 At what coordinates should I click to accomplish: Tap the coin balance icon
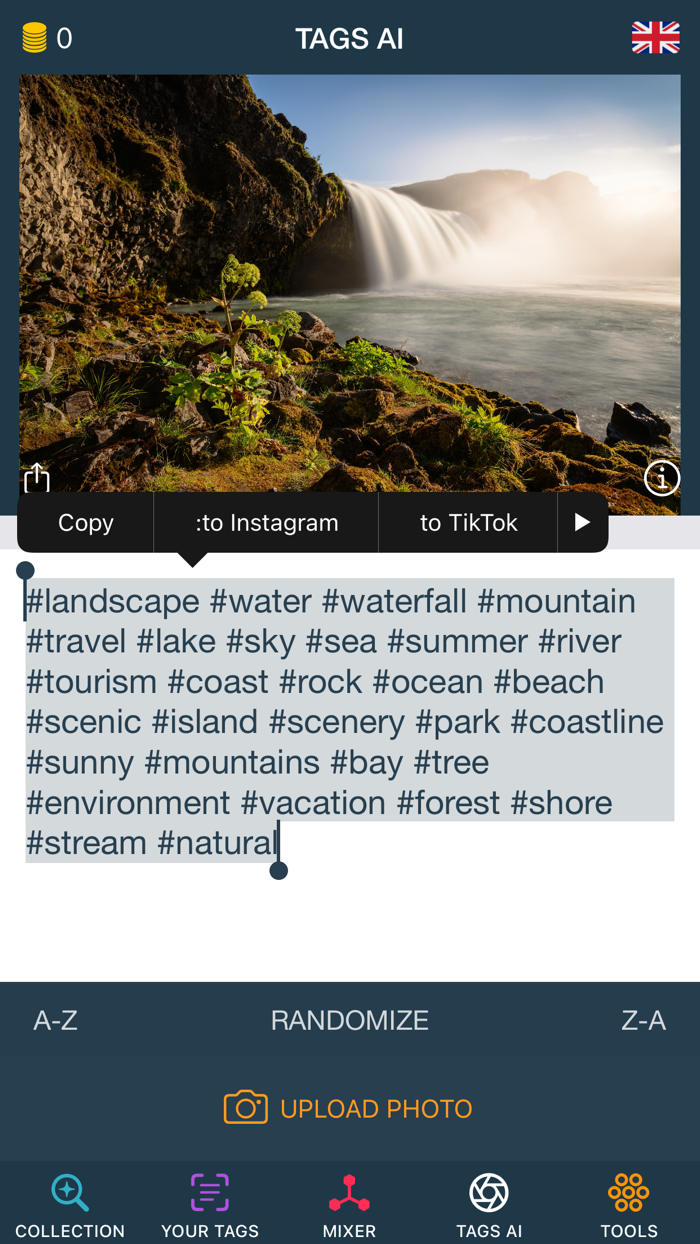click(35, 37)
